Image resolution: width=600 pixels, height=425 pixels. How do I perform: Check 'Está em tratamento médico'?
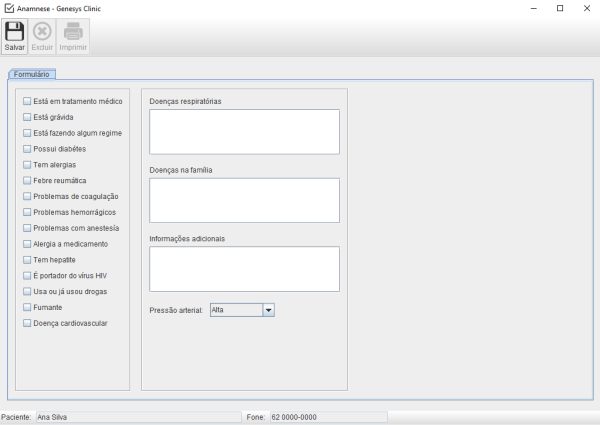pos(27,101)
